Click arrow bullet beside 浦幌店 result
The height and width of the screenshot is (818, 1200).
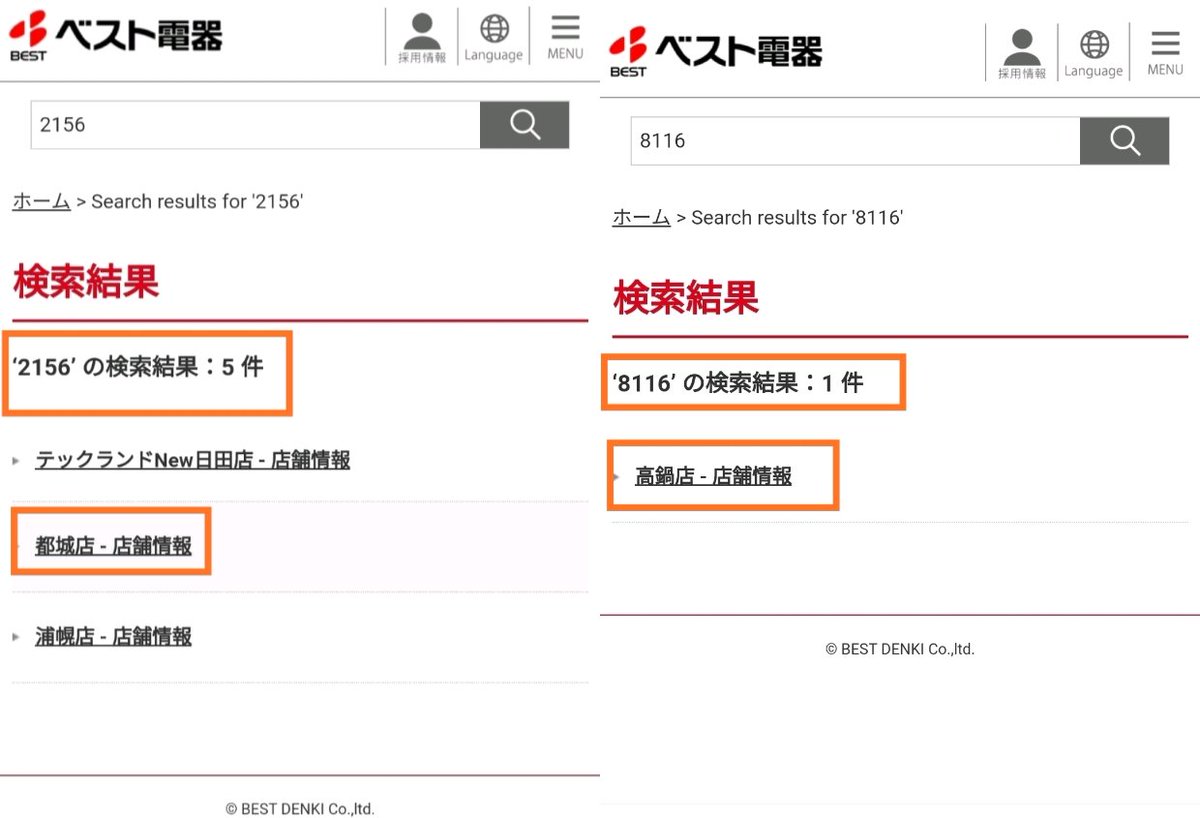[x=16, y=637]
